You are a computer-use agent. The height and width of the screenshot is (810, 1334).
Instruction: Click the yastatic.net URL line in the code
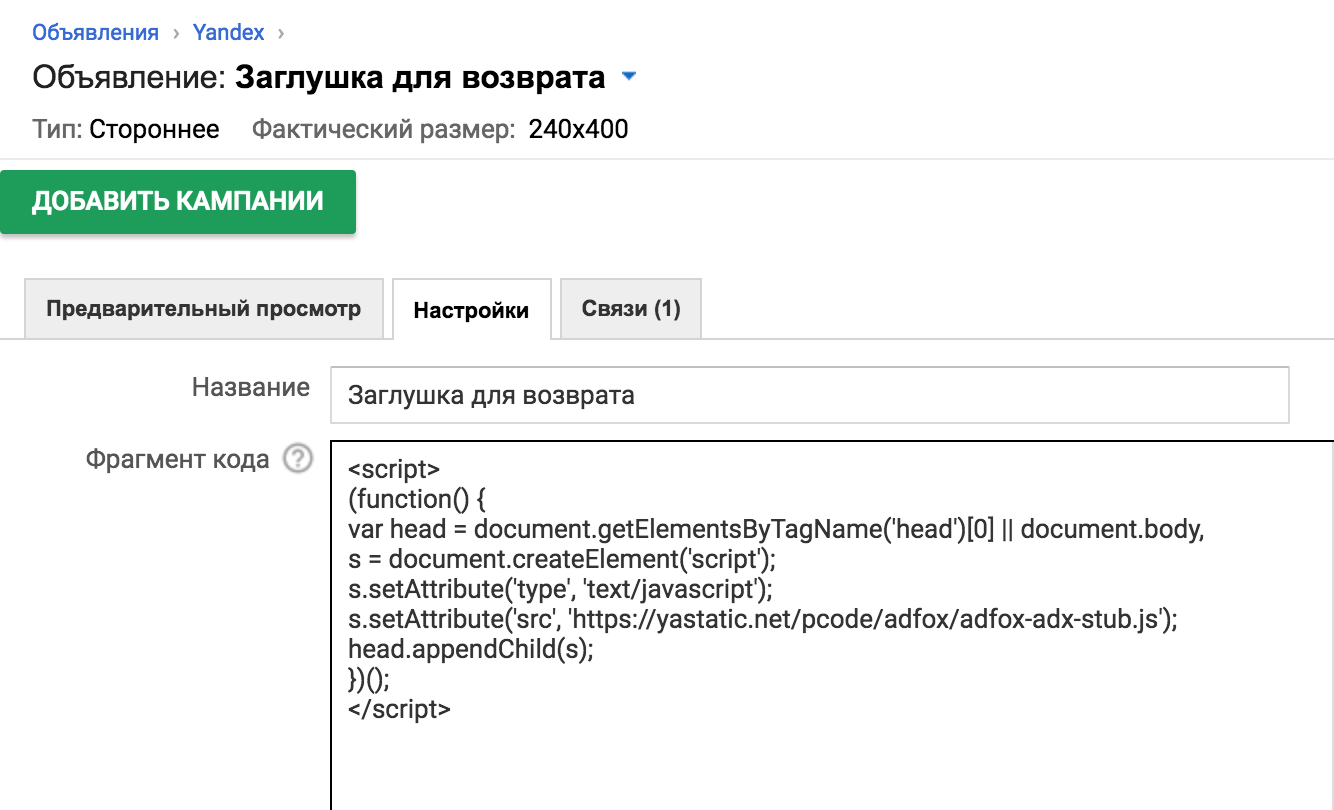click(762, 619)
